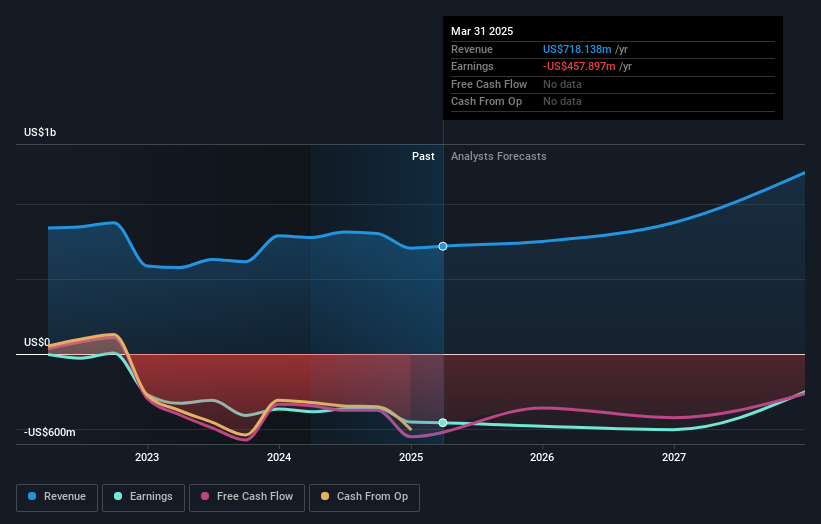Click the Past label on chart

point(423,156)
